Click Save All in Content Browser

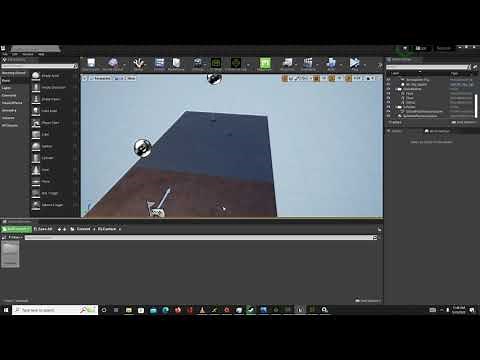(43, 229)
